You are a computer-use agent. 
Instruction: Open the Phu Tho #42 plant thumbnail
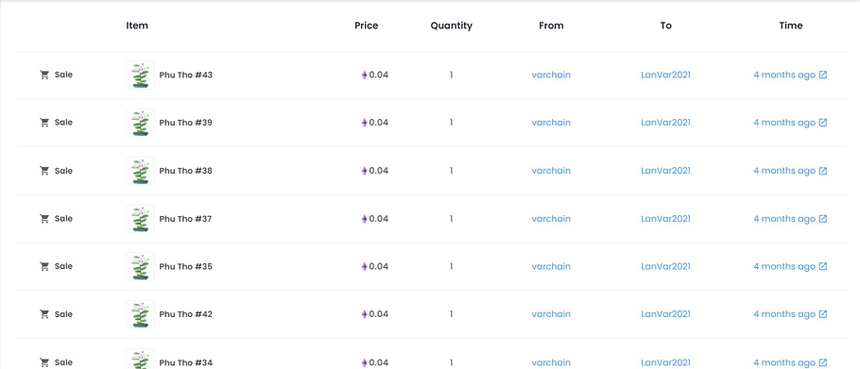click(140, 314)
